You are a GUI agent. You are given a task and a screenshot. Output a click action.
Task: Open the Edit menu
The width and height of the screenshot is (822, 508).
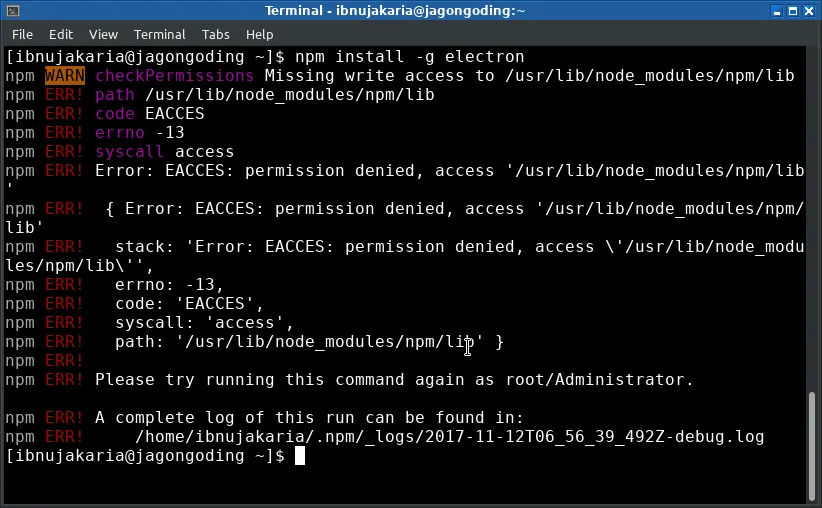point(61,35)
